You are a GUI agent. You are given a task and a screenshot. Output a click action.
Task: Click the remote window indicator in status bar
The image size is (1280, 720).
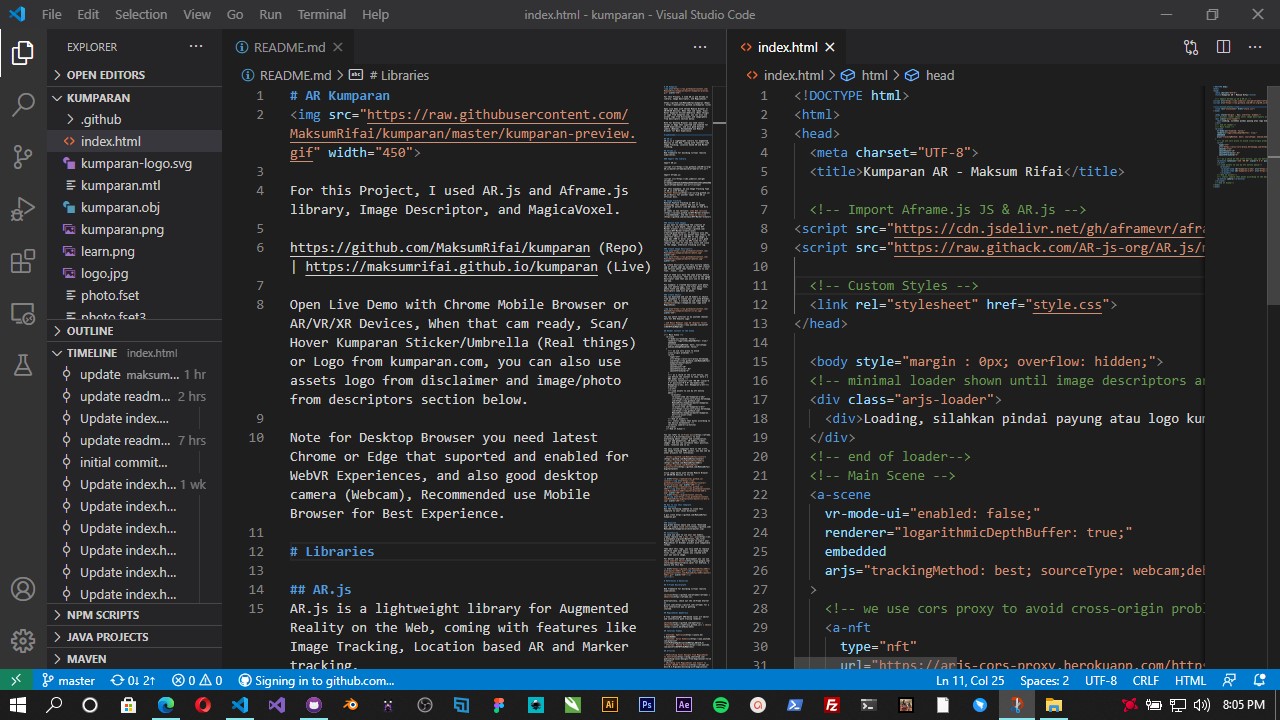click(15, 680)
